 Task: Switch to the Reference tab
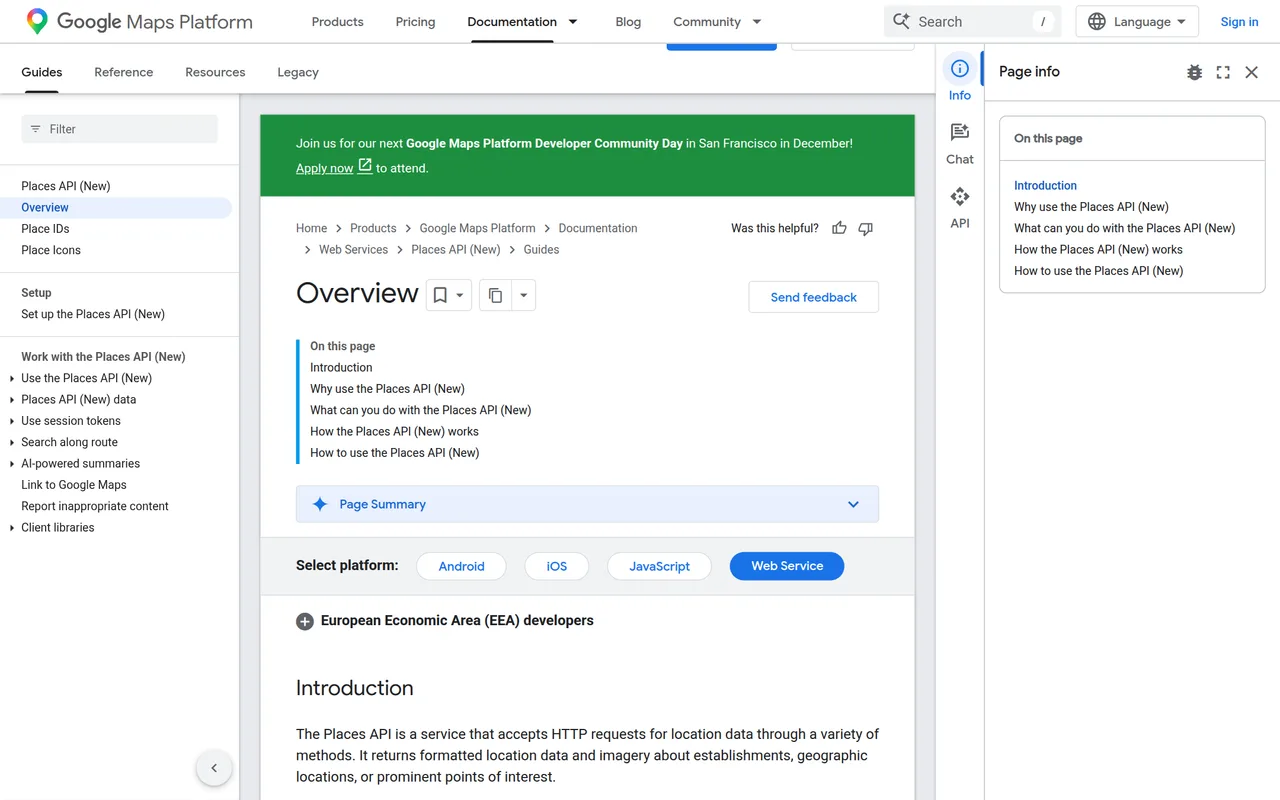pos(124,72)
